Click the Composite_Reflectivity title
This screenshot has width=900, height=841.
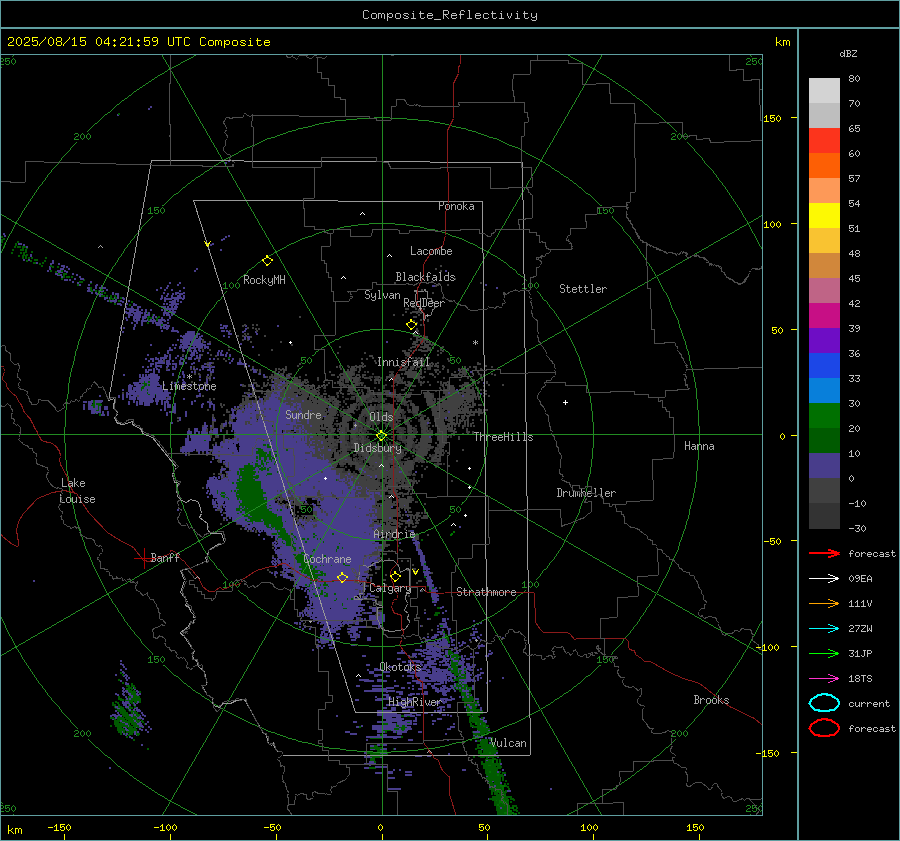pyautogui.click(x=449, y=15)
